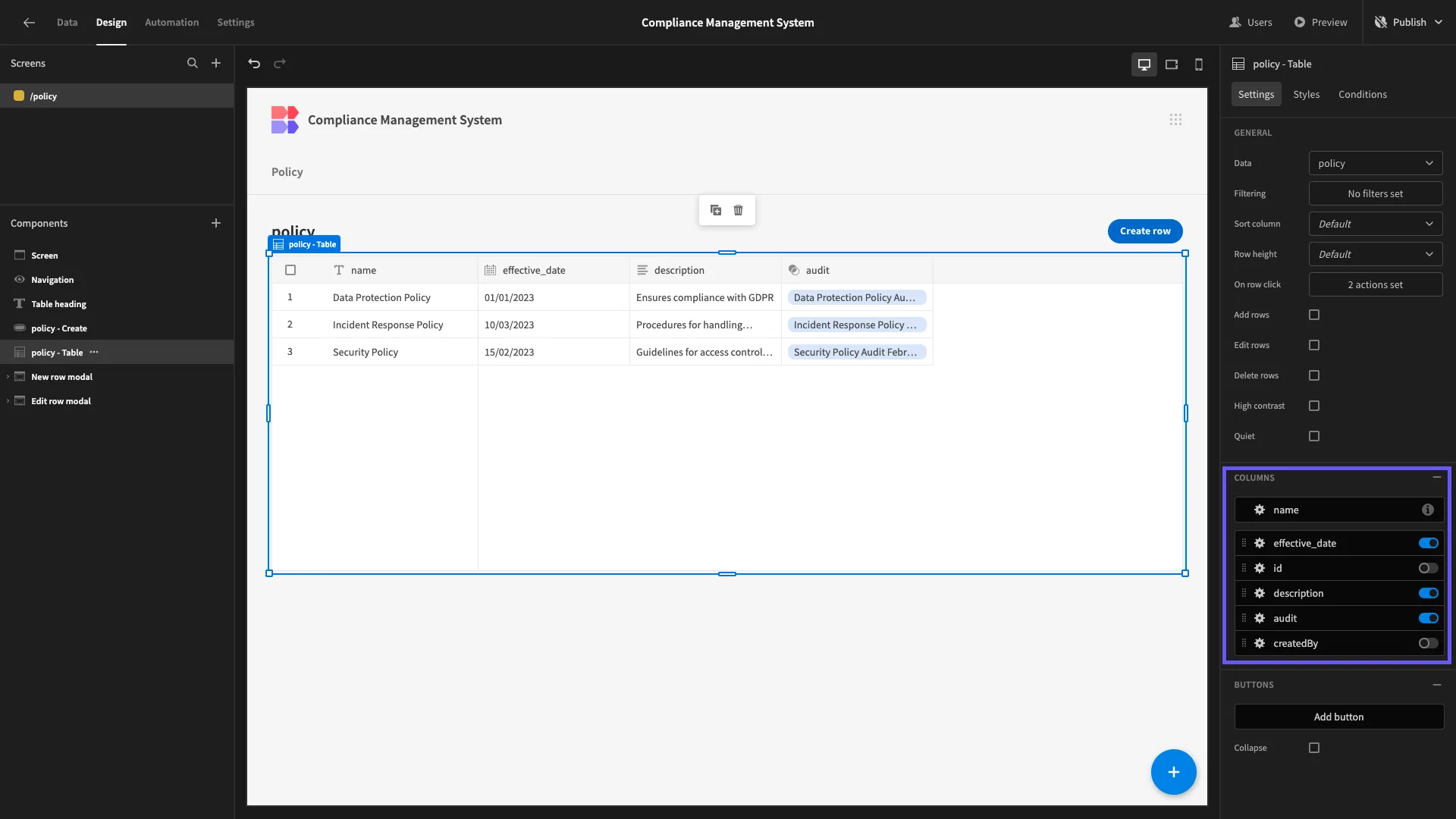Undo the last change
The width and height of the screenshot is (1456, 819).
(x=254, y=64)
